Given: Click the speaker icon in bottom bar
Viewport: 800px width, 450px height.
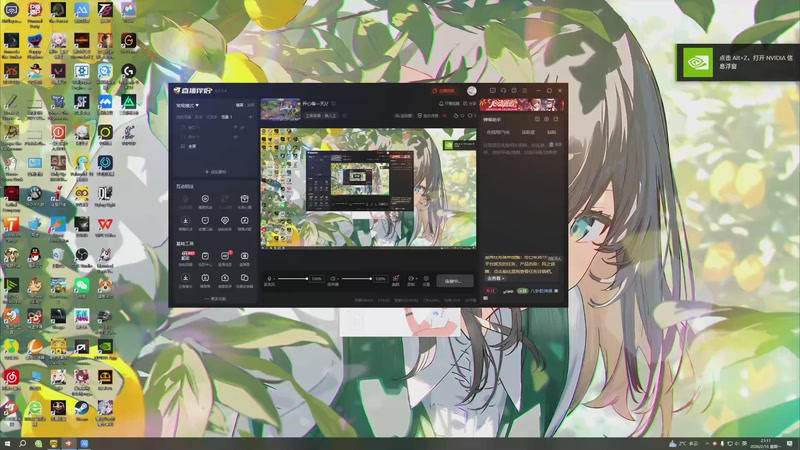Looking at the screenshot, I should click(333, 279).
